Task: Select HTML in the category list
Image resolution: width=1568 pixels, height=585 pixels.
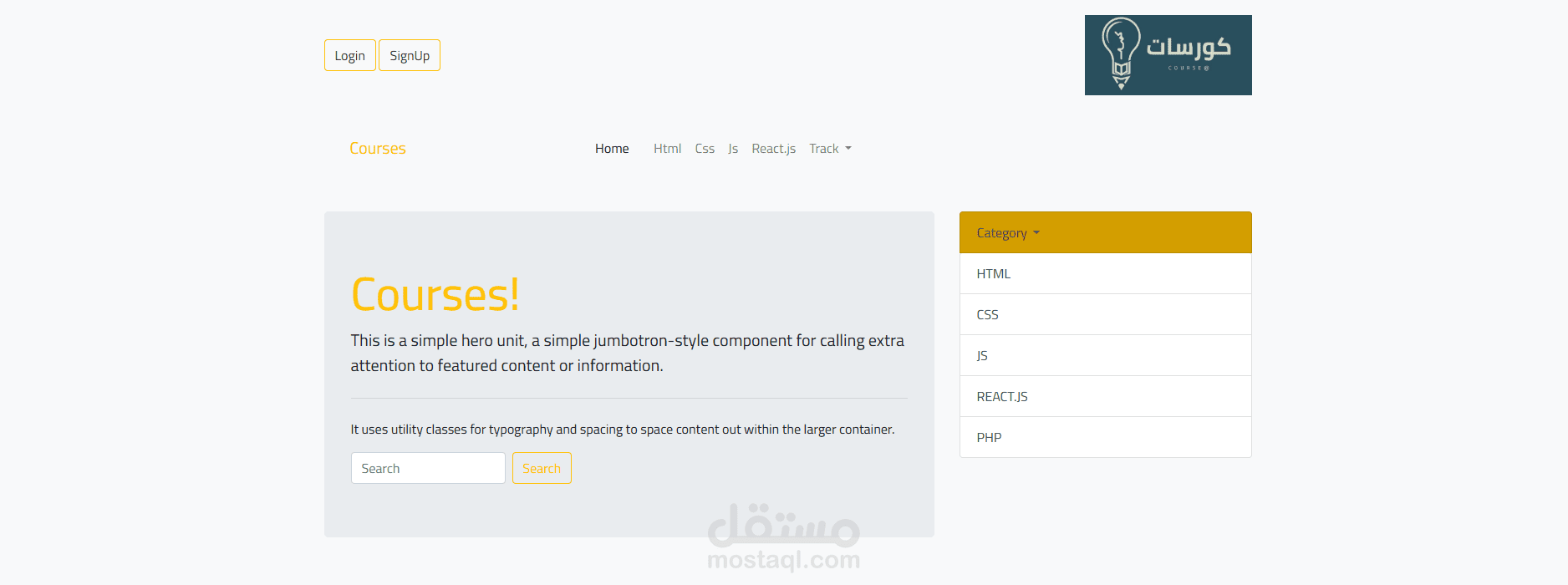Action: click(x=1105, y=273)
